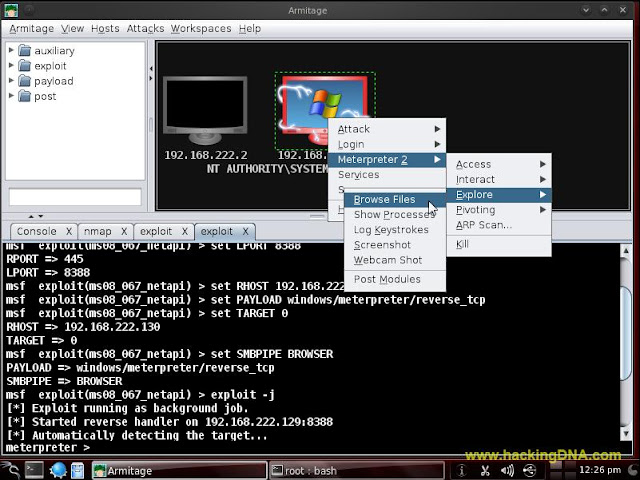Choose Webcam Shot
640x480 pixels.
coord(395,260)
